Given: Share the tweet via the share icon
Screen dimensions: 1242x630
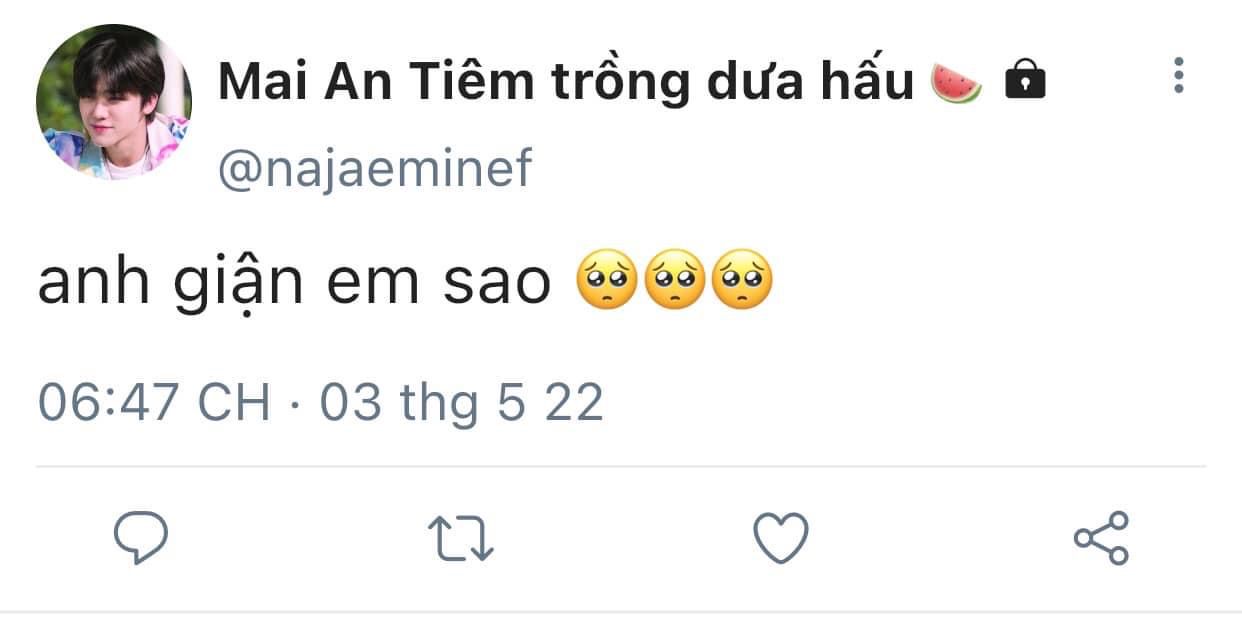Looking at the screenshot, I should click(x=1101, y=538).
